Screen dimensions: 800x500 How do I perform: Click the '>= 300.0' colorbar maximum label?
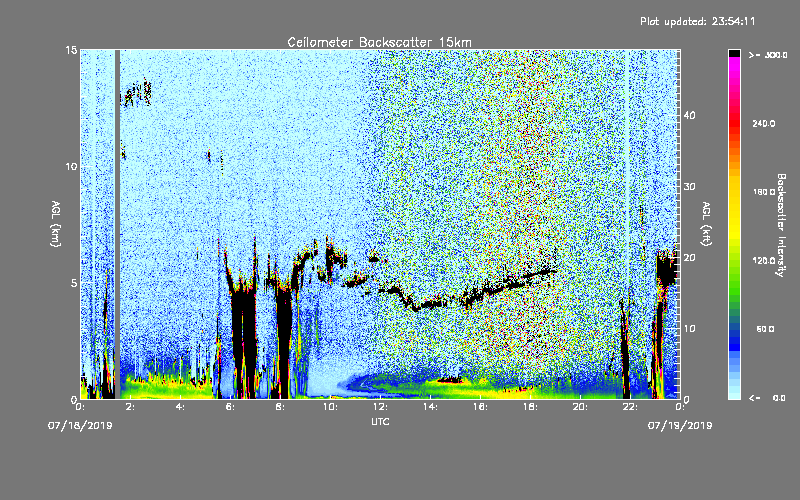(x=768, y=55)
